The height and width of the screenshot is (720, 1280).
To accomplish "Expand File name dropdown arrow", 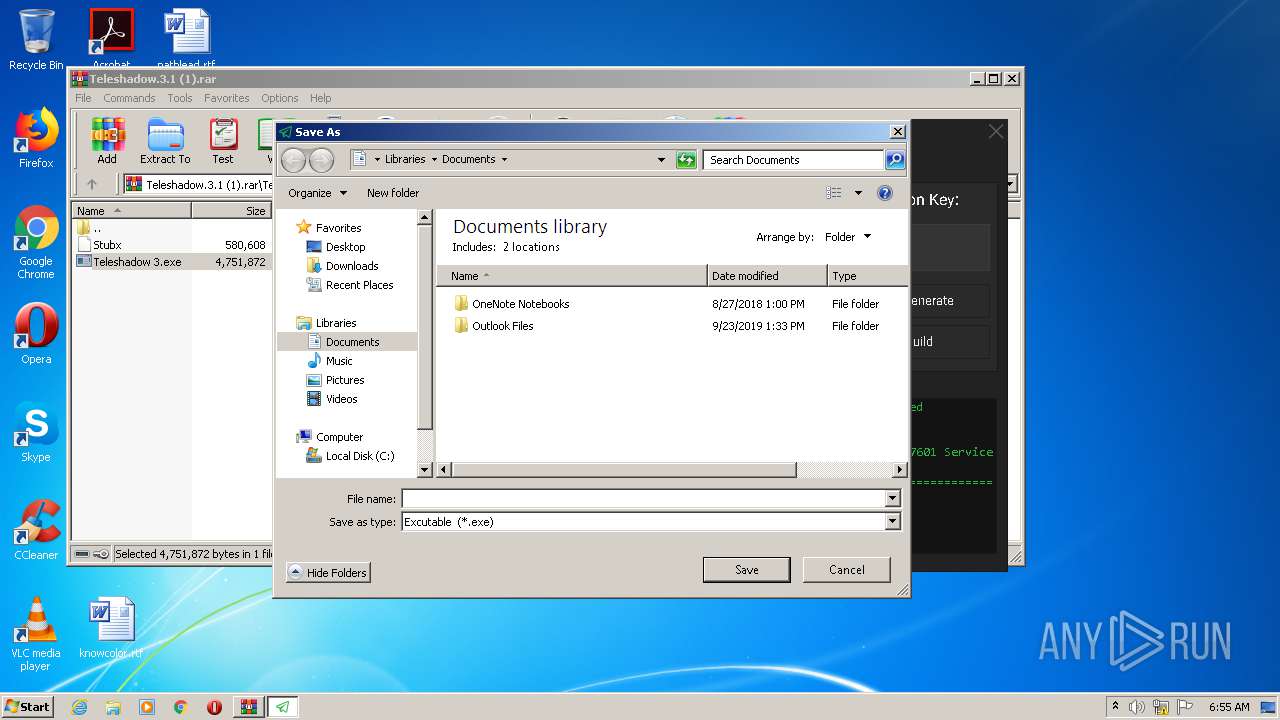I will tap(892, 498).
